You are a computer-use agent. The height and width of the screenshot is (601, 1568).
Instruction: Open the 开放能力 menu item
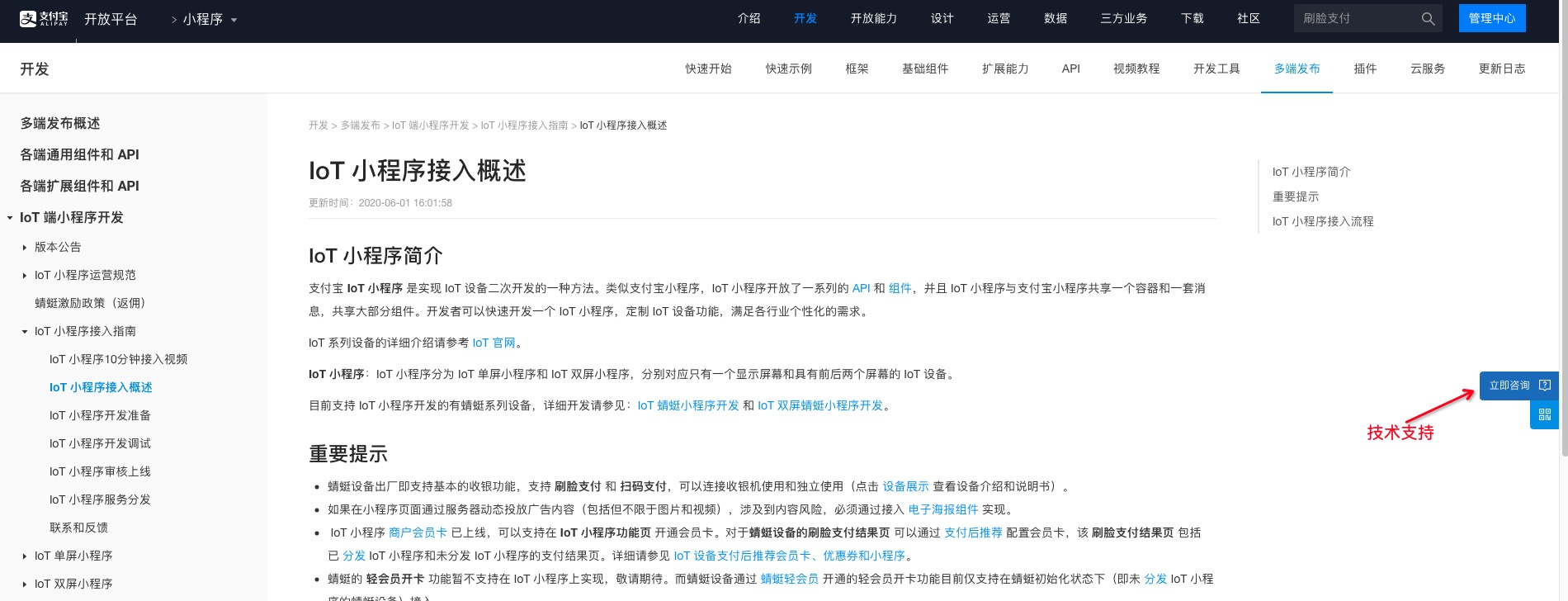point(874,18)
